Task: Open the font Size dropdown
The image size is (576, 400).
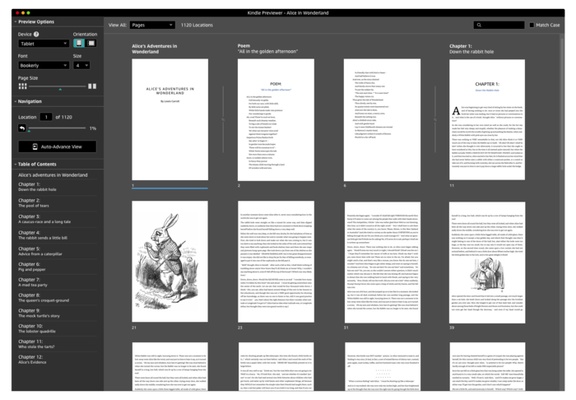Action: coord(82,65)
